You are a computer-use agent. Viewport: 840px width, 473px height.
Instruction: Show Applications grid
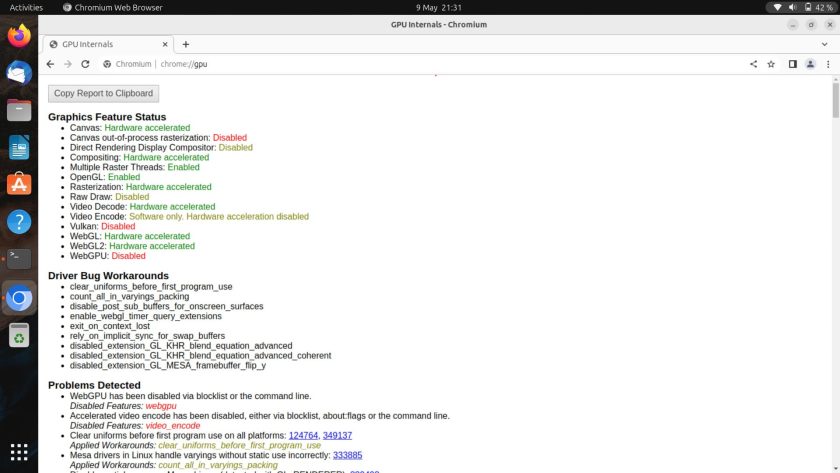coord(19,452)
